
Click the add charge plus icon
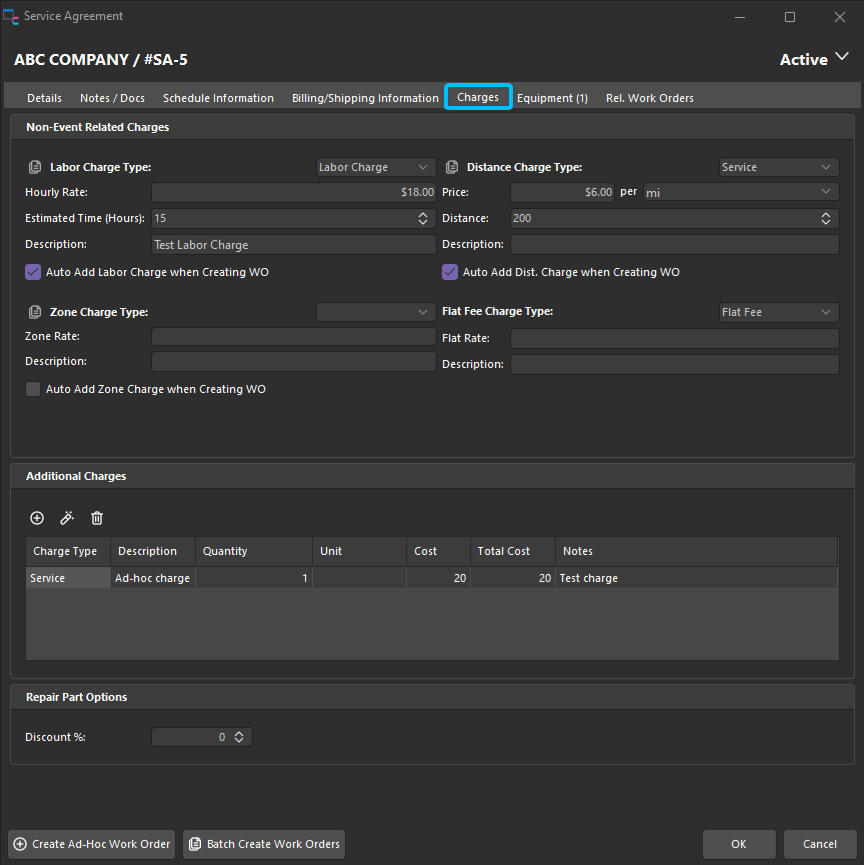tap(37, 518)
